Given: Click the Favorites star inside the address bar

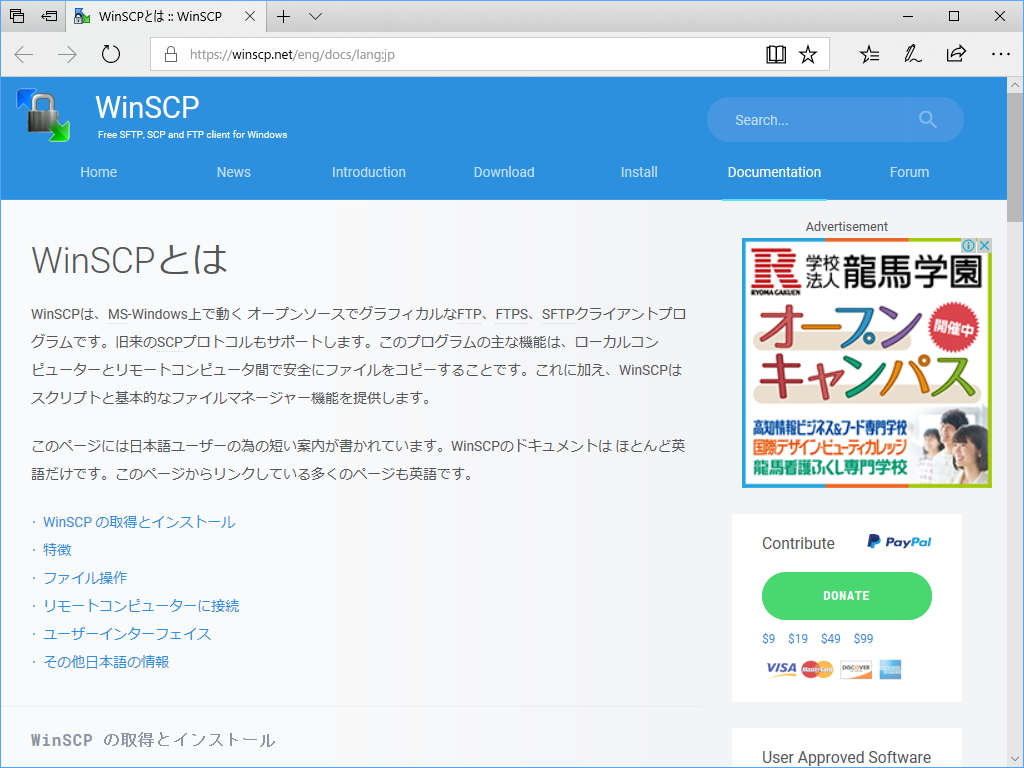Looking at the screenshot, I should pos(810,54).
